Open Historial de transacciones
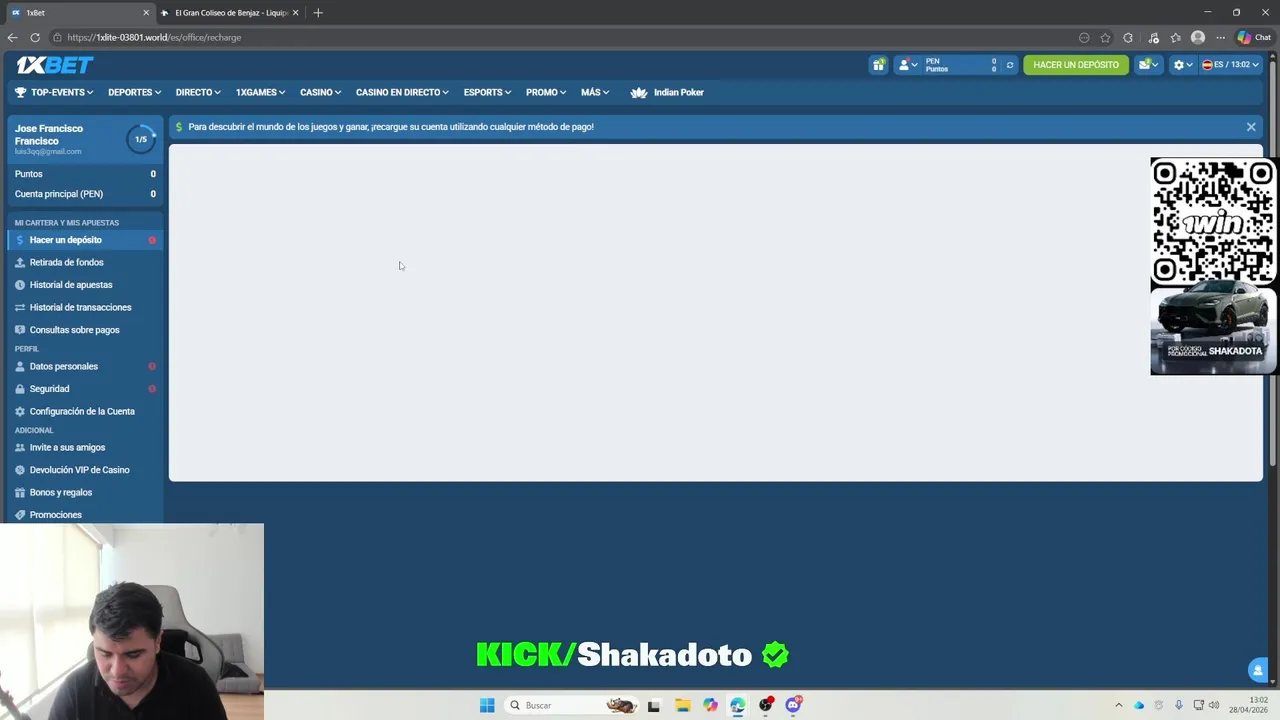Screen dimensions: 1280x720 [x=82, y=307]
